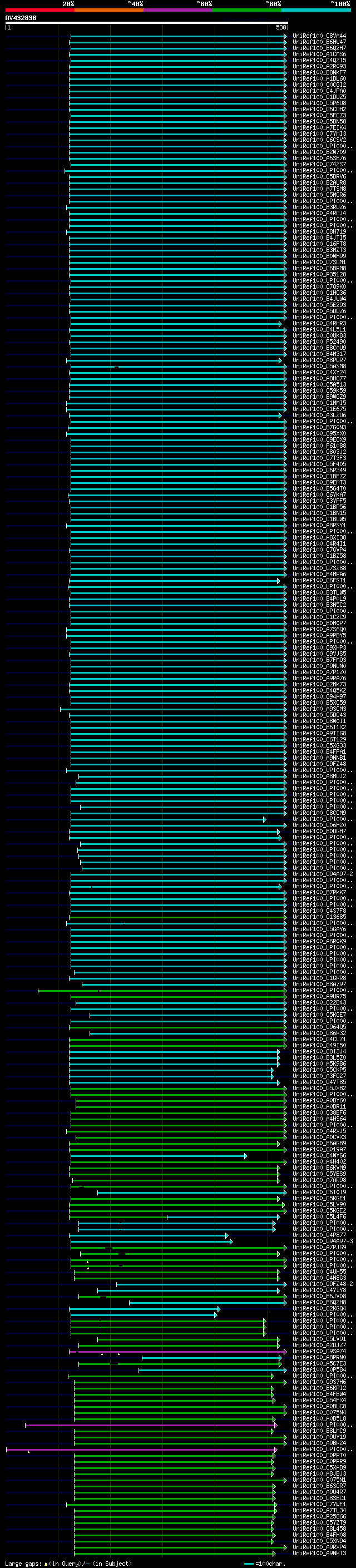Select hit label UniRef100_B4JTI5
356x1568 pixels.
pyautogui.click(x=319, y=238)
